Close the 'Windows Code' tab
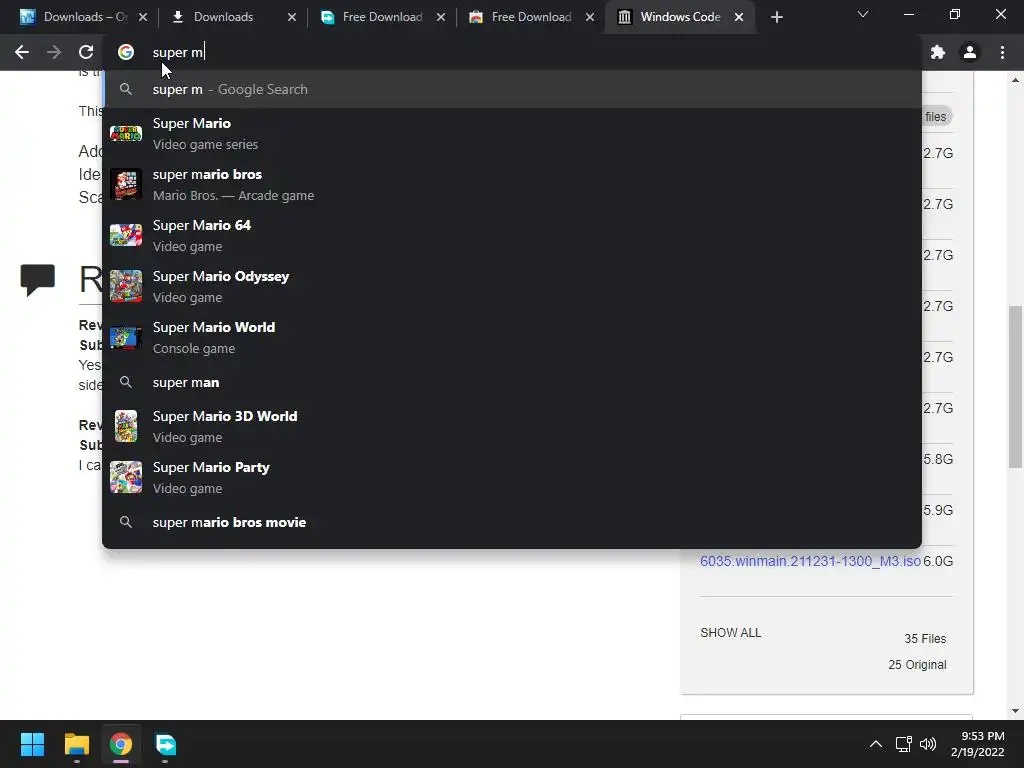This screenshot has height=768, width=1024. point(739,17)
